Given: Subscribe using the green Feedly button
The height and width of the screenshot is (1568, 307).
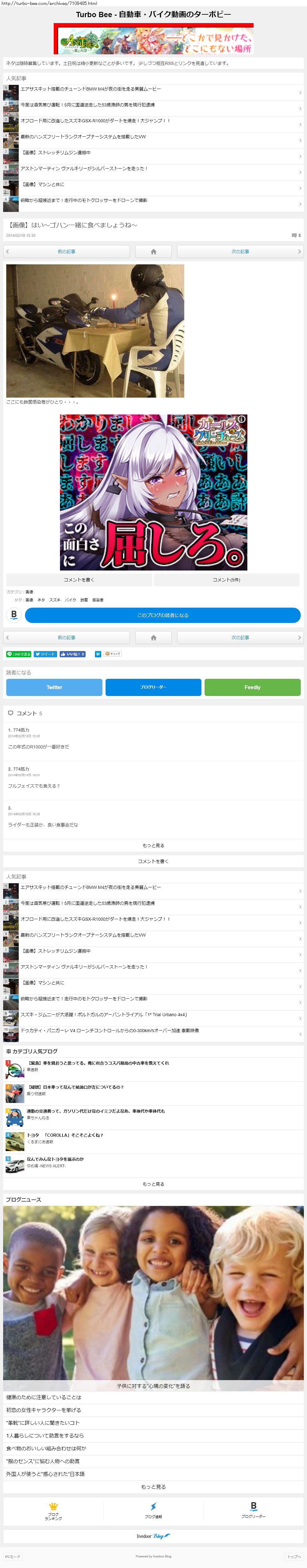Looking at the screenshot, I should point(252,687).
